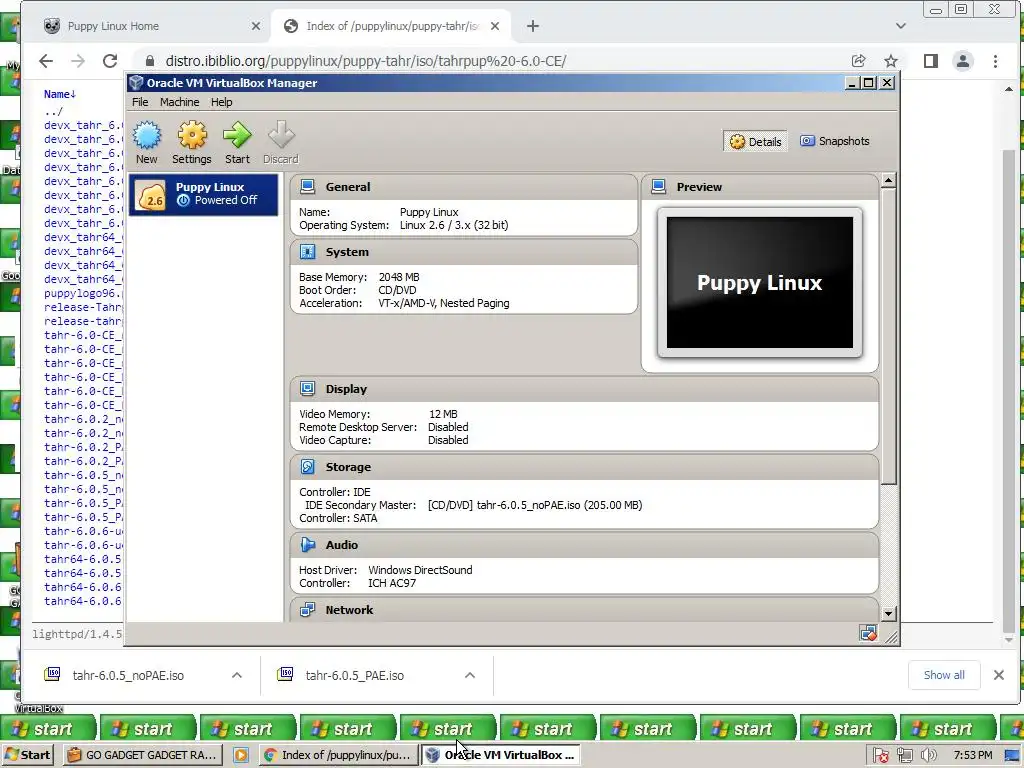Screen dimensions: 1024x768
Task: Open VirtualBox File menu
Action: click(x=140, y=102)
